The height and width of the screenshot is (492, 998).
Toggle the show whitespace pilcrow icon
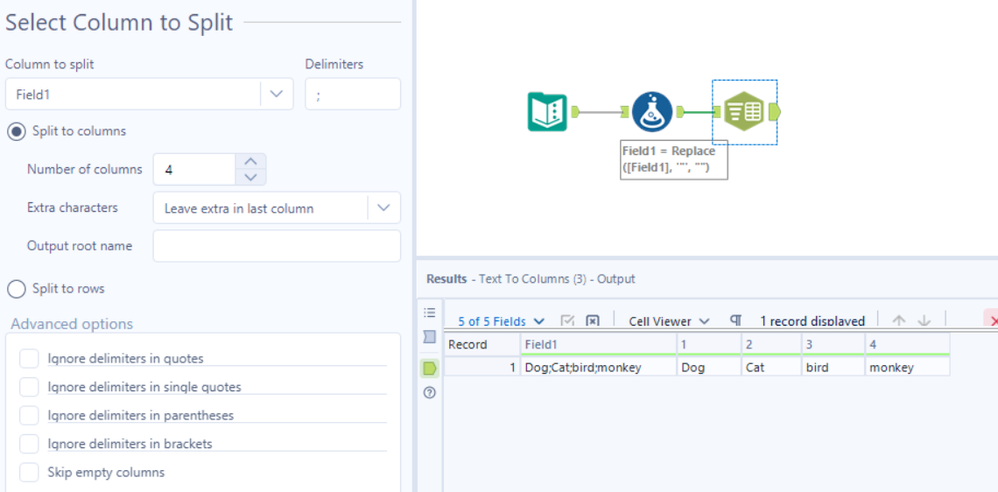click(x=736, y=321)
